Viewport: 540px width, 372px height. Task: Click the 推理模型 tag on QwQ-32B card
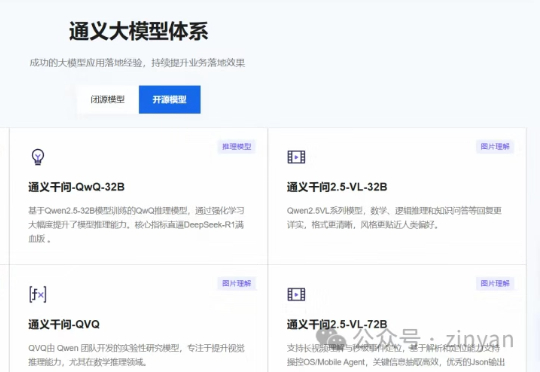(x=237, y=147)
